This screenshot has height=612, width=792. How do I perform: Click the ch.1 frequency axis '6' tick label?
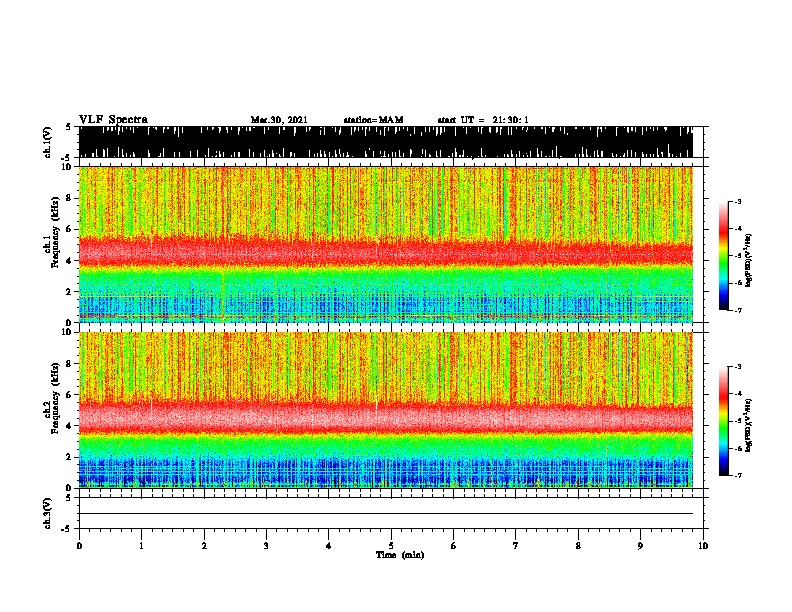pos(70,230)
